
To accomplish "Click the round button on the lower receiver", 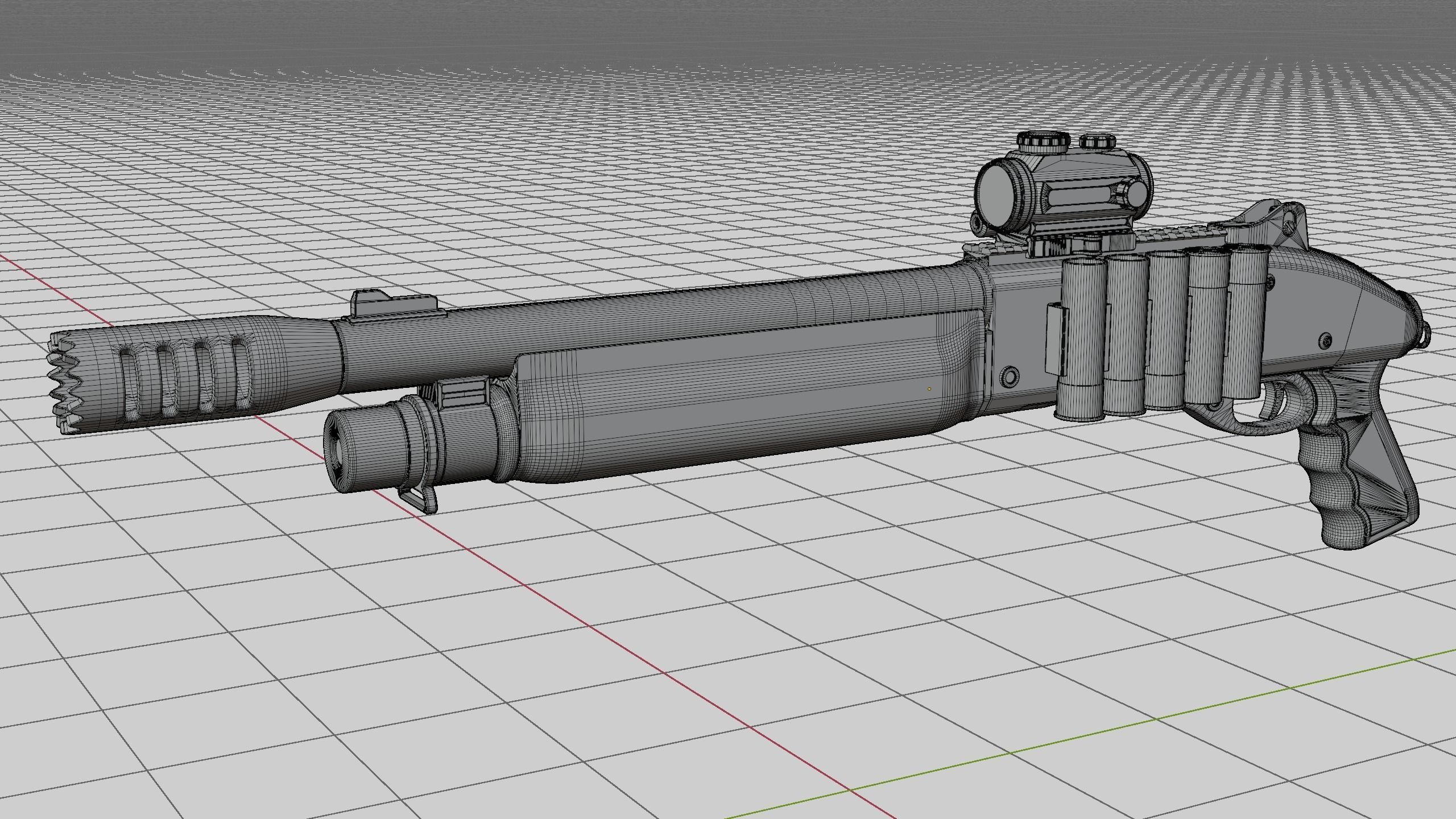I will coord(1010,376).
